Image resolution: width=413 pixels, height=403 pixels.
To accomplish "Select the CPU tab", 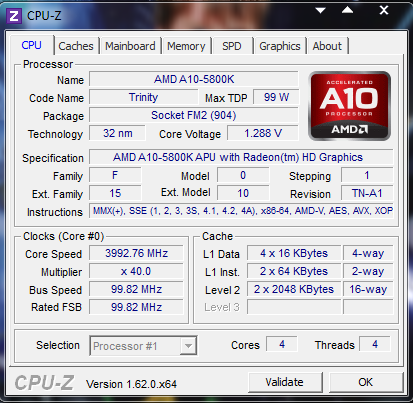I will click(x=32, y=45).
